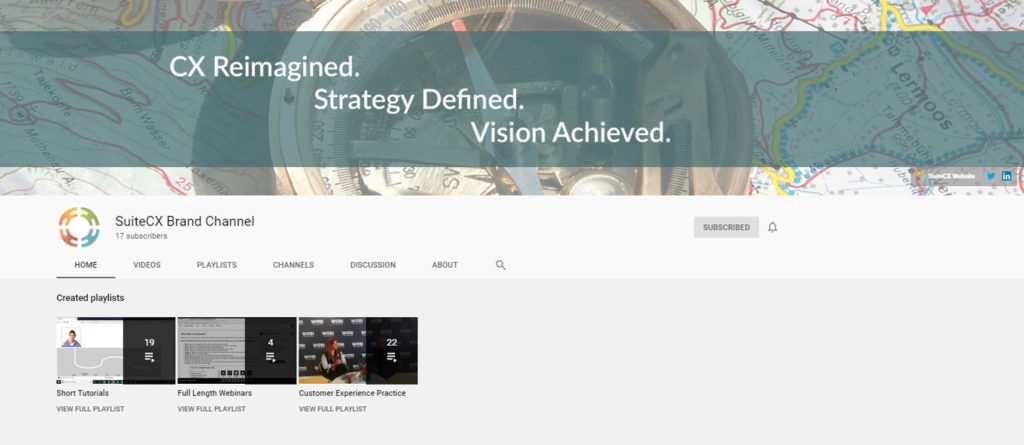Click the playlist icon on Short Tutorials
Screen dimensions: 1024x445
pos(149,357)
